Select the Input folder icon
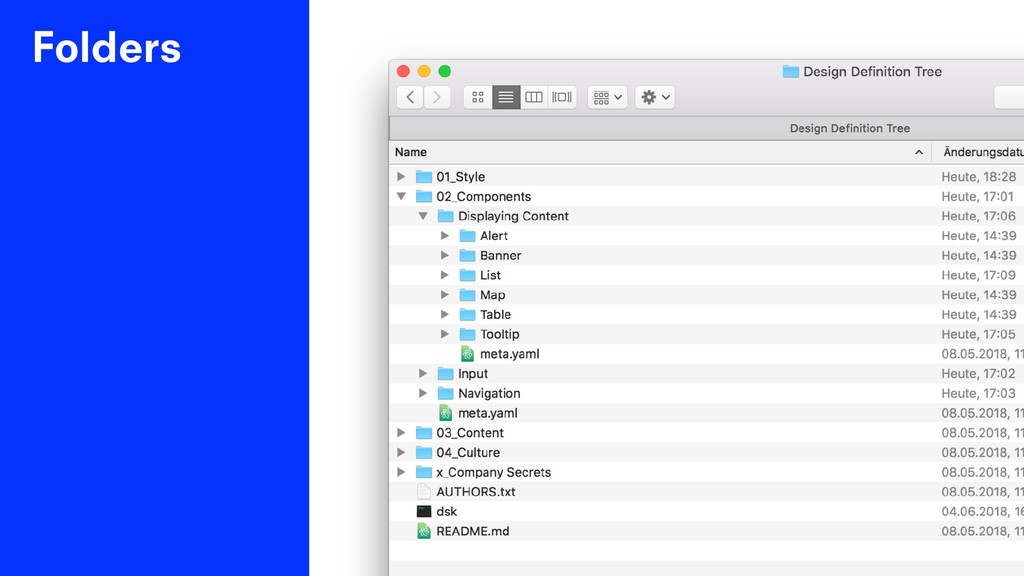Screen dimensions: 1024x576 (445, 374)
